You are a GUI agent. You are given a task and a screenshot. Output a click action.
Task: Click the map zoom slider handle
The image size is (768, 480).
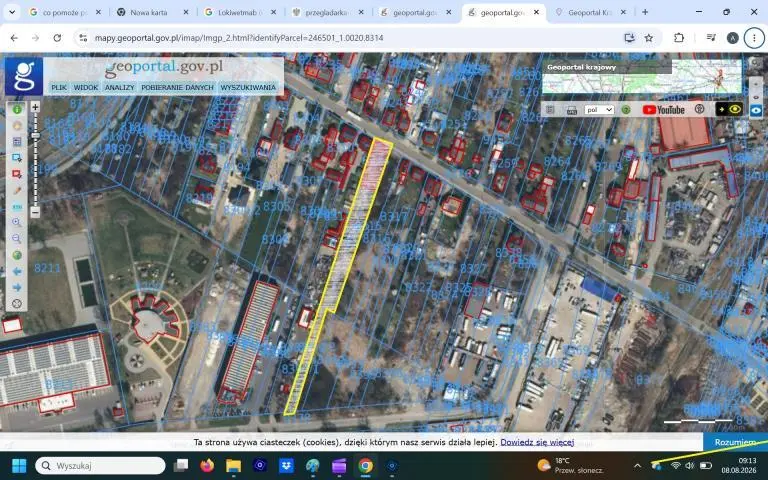click(35, 136)
